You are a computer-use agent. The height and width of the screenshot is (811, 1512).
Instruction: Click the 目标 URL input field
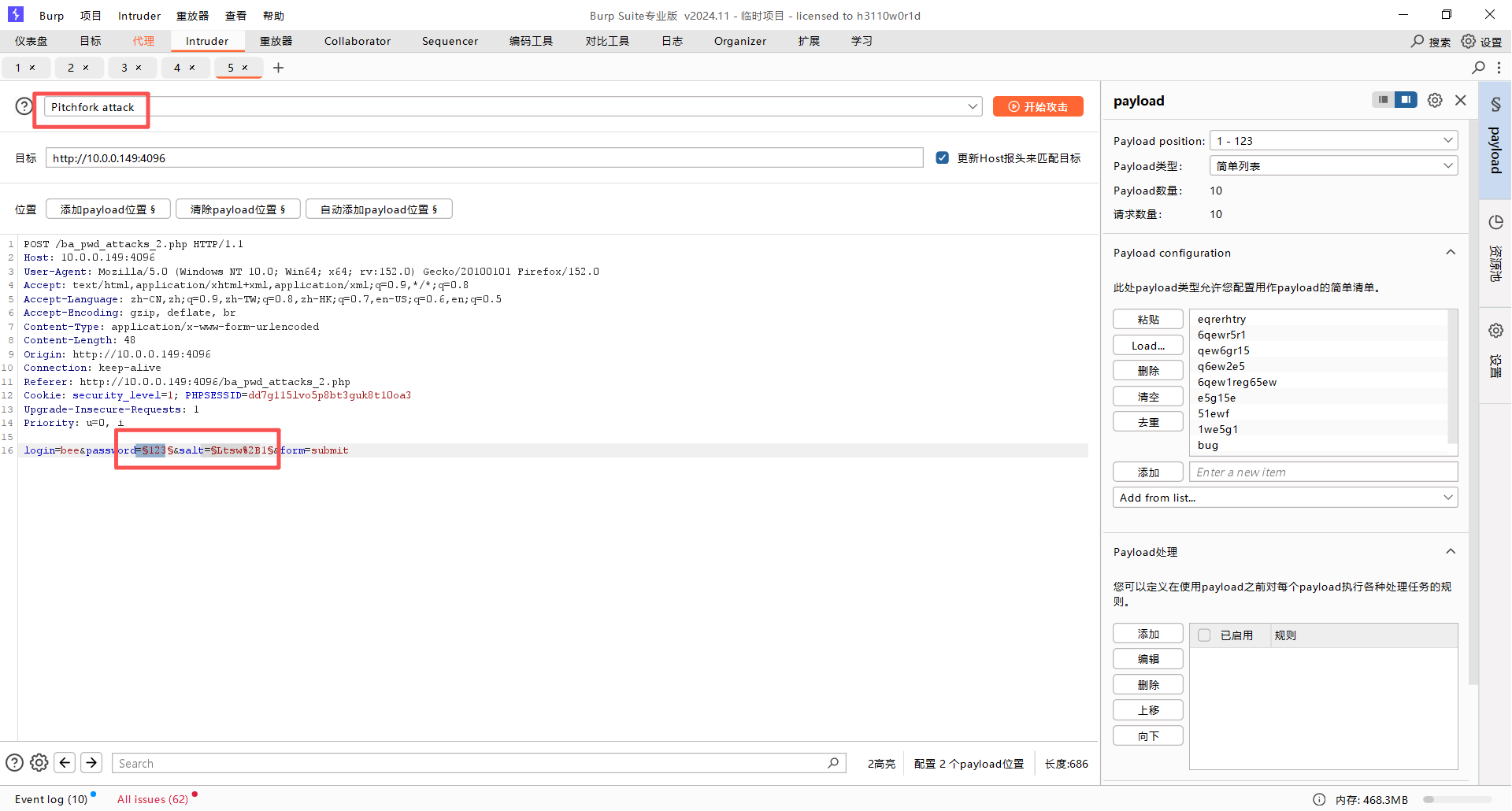484,157
